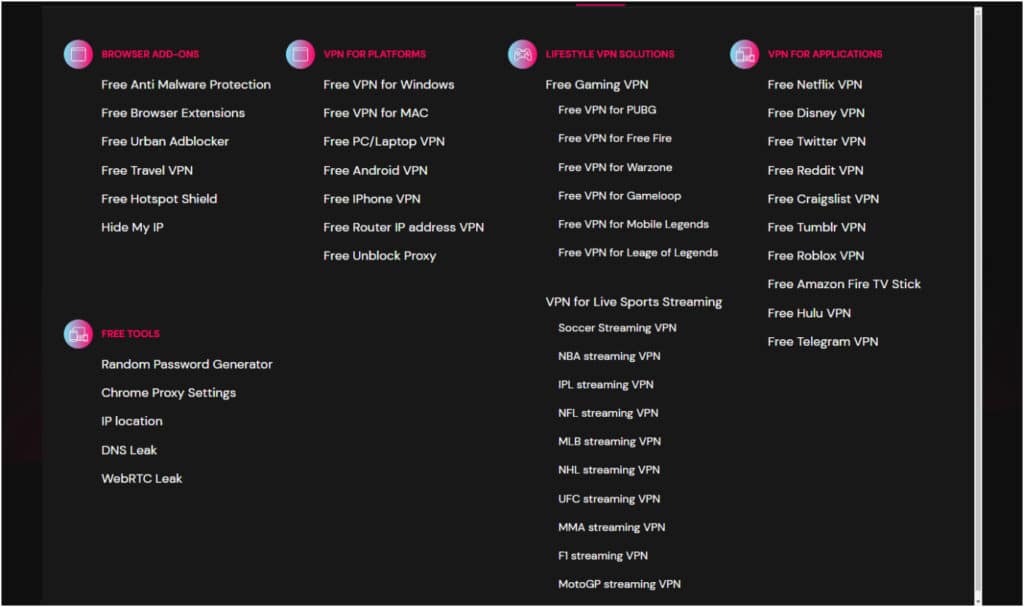Select Free VPN for PUBG
1024x607 pixels.
(607, 110)
